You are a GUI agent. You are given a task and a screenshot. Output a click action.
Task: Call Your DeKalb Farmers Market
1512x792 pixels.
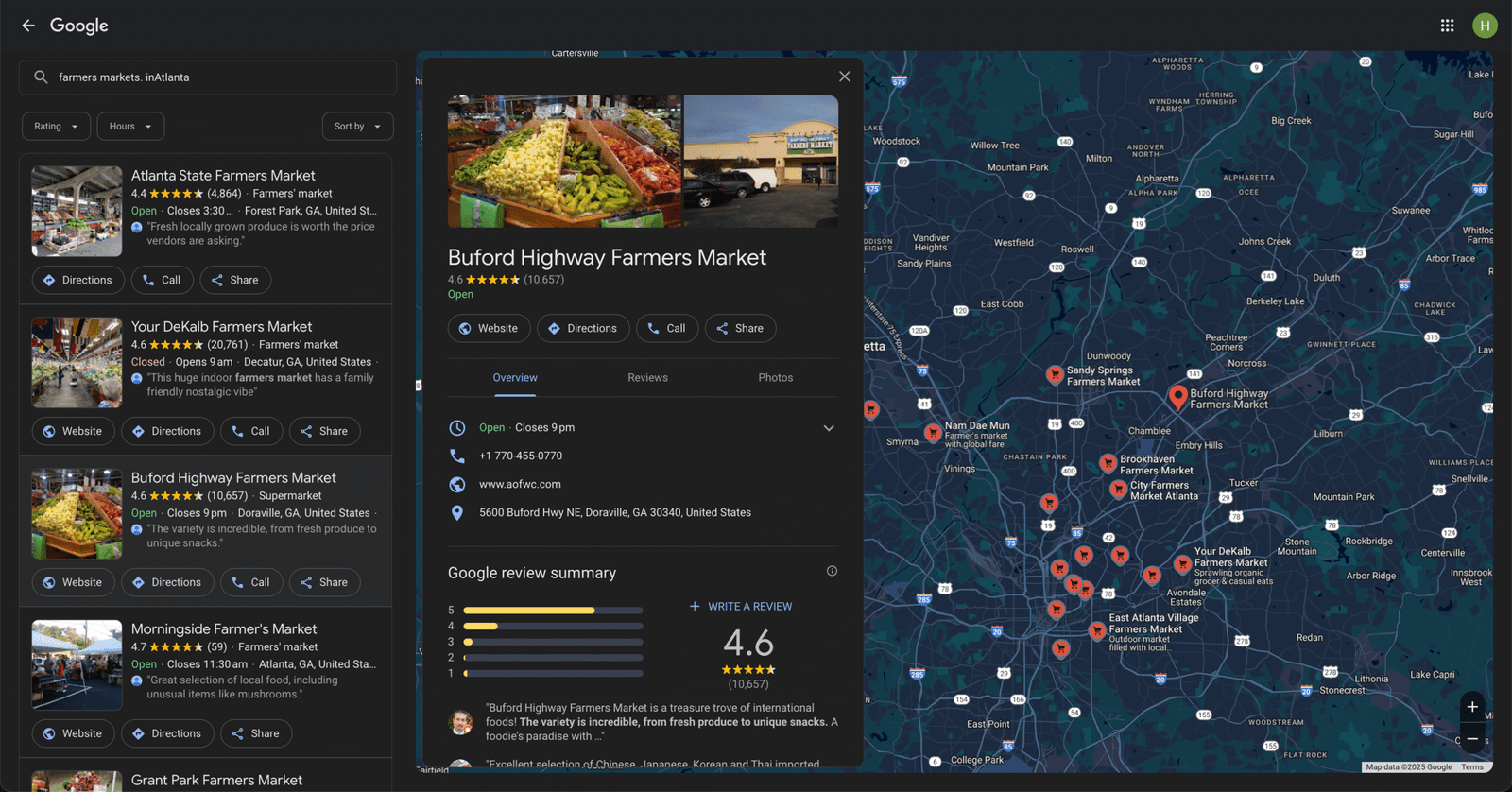tap(251, 431)
